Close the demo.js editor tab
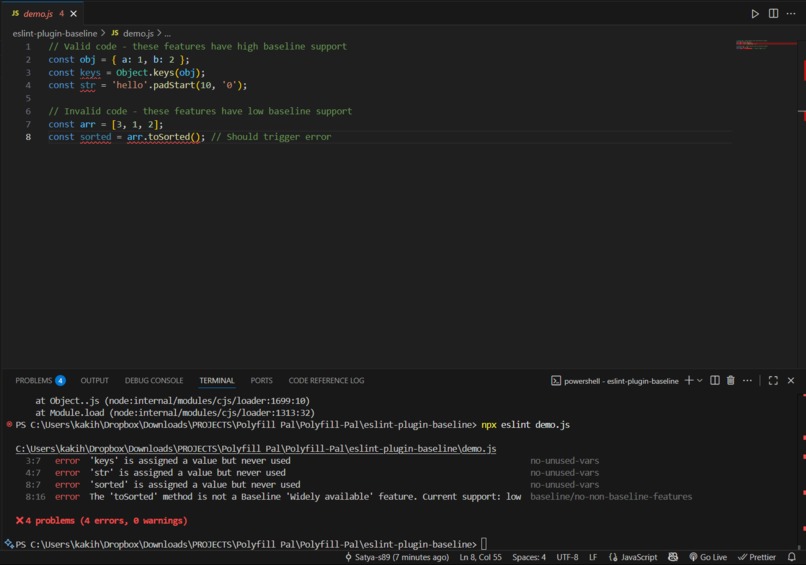 74,14
